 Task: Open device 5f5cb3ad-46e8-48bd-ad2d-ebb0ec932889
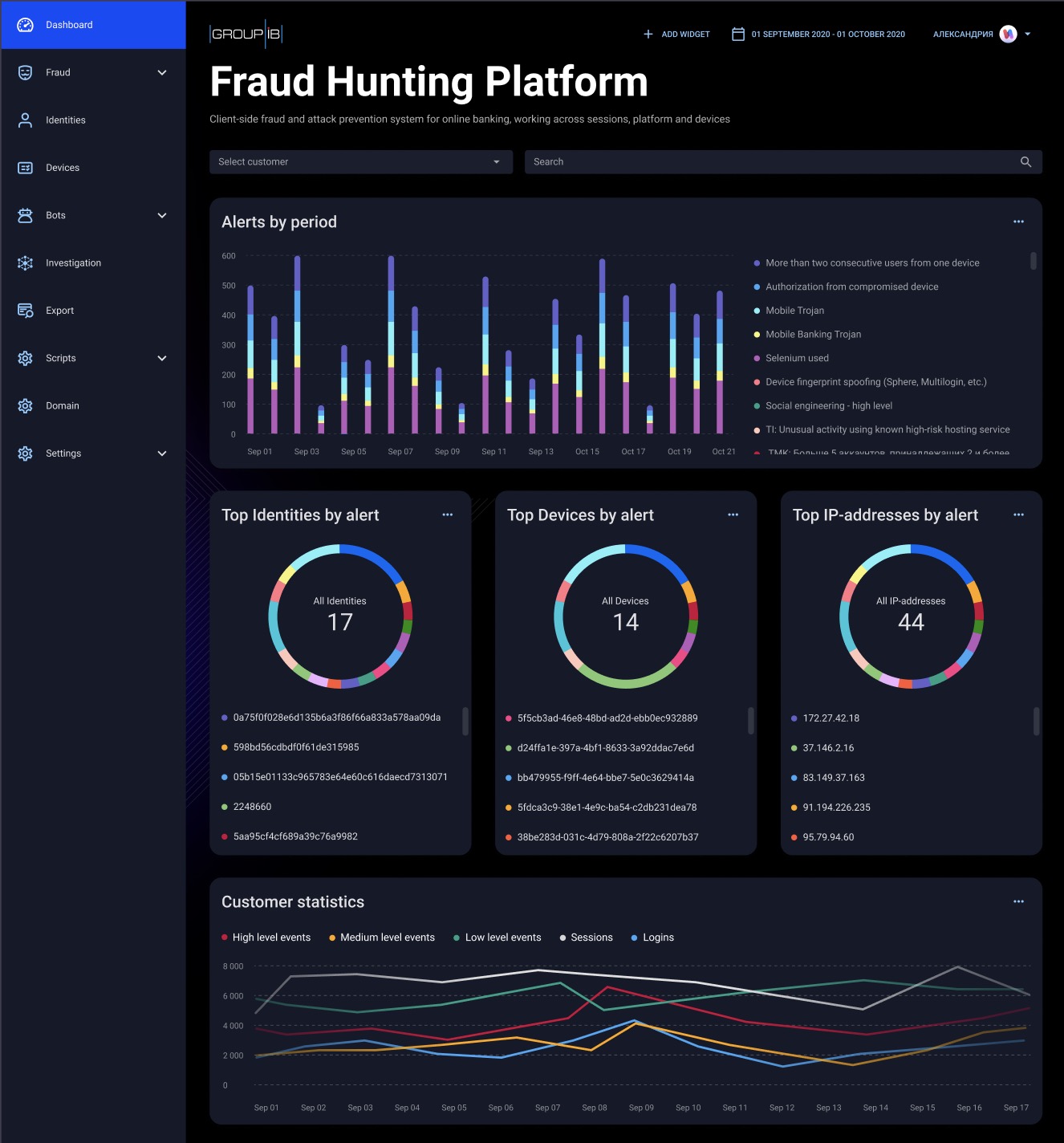coord(607,718)
